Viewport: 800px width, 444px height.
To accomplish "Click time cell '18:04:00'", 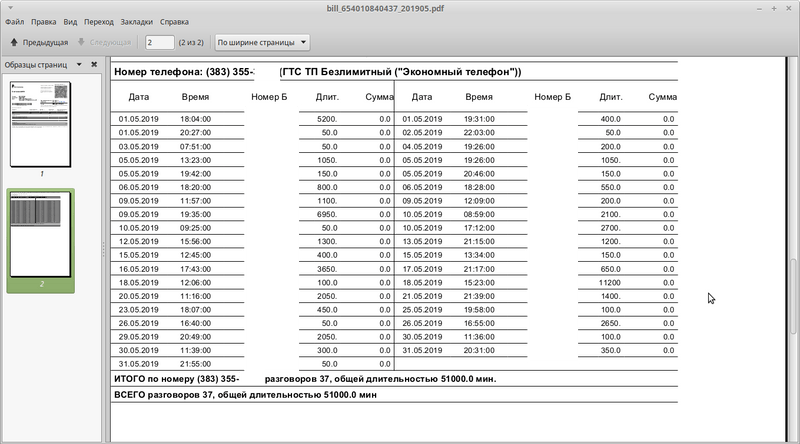I will 195,119.
